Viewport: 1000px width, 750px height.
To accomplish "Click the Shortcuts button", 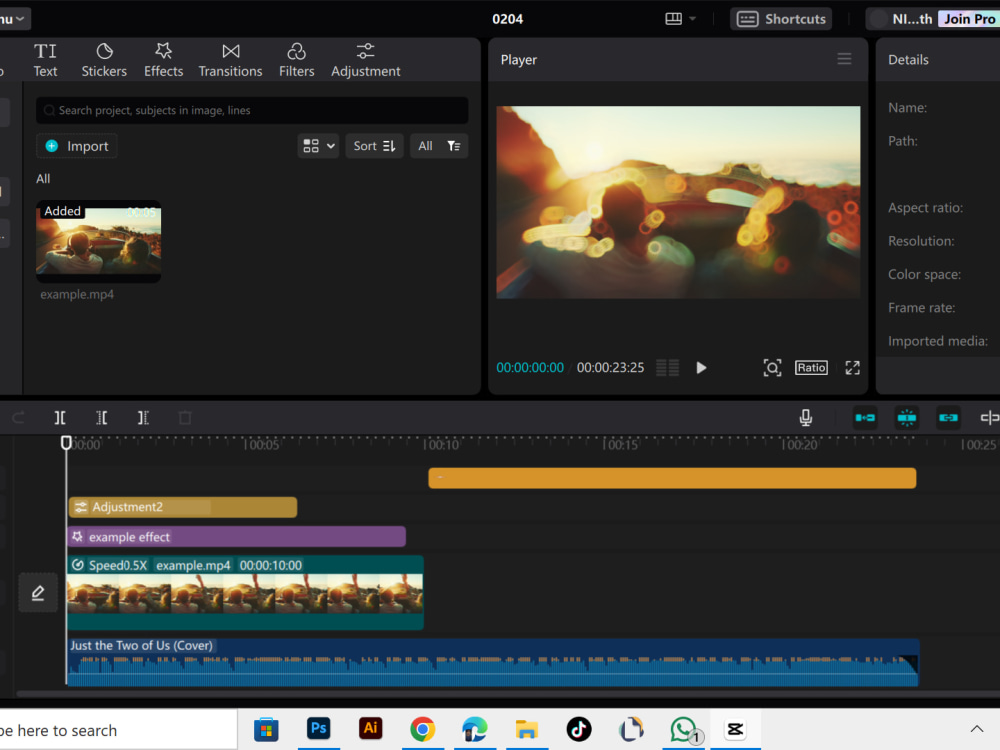I will coord(781,19).
